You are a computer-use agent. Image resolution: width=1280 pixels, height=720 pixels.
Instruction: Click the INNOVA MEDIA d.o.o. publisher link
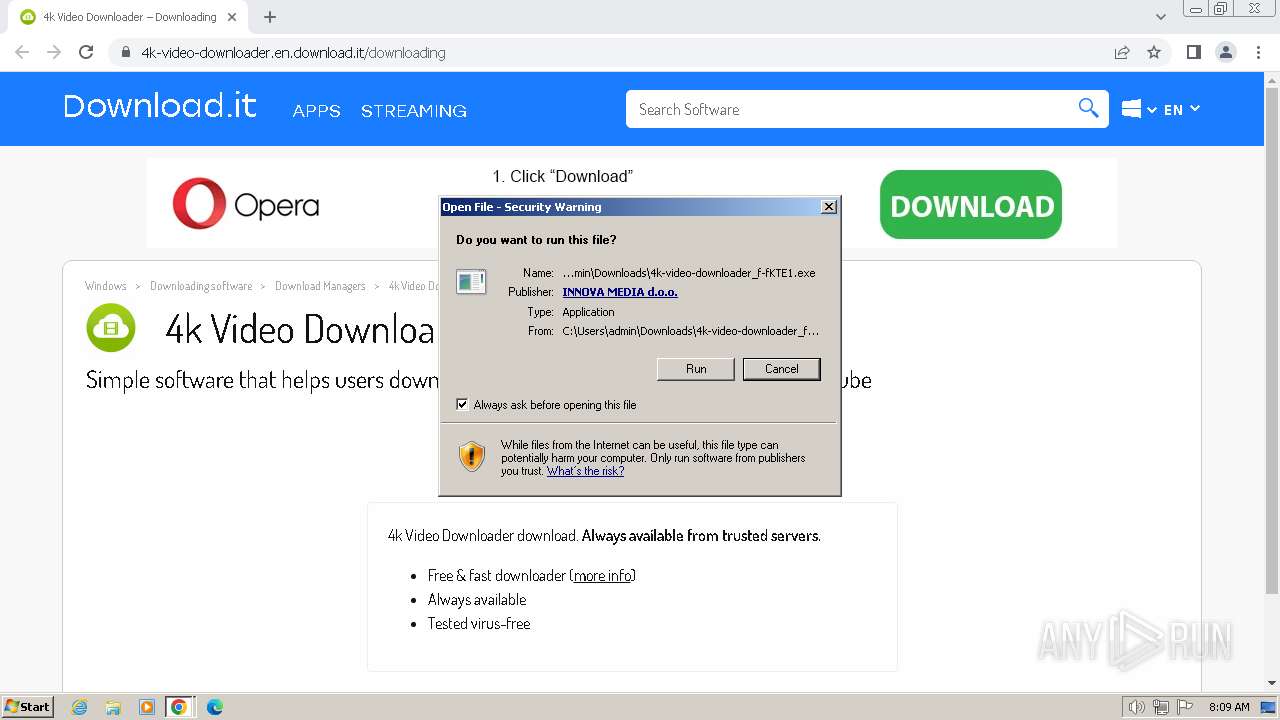[620, 292]
